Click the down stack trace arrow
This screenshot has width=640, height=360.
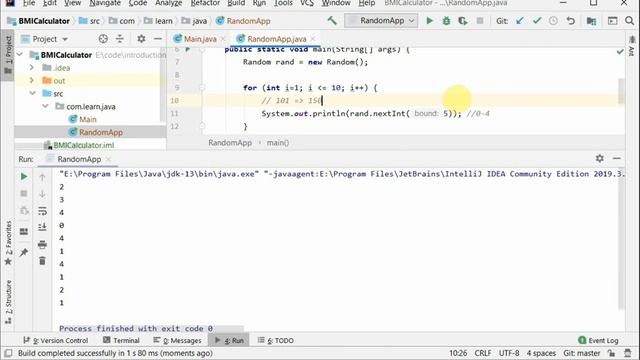click(x=42, y=194)
